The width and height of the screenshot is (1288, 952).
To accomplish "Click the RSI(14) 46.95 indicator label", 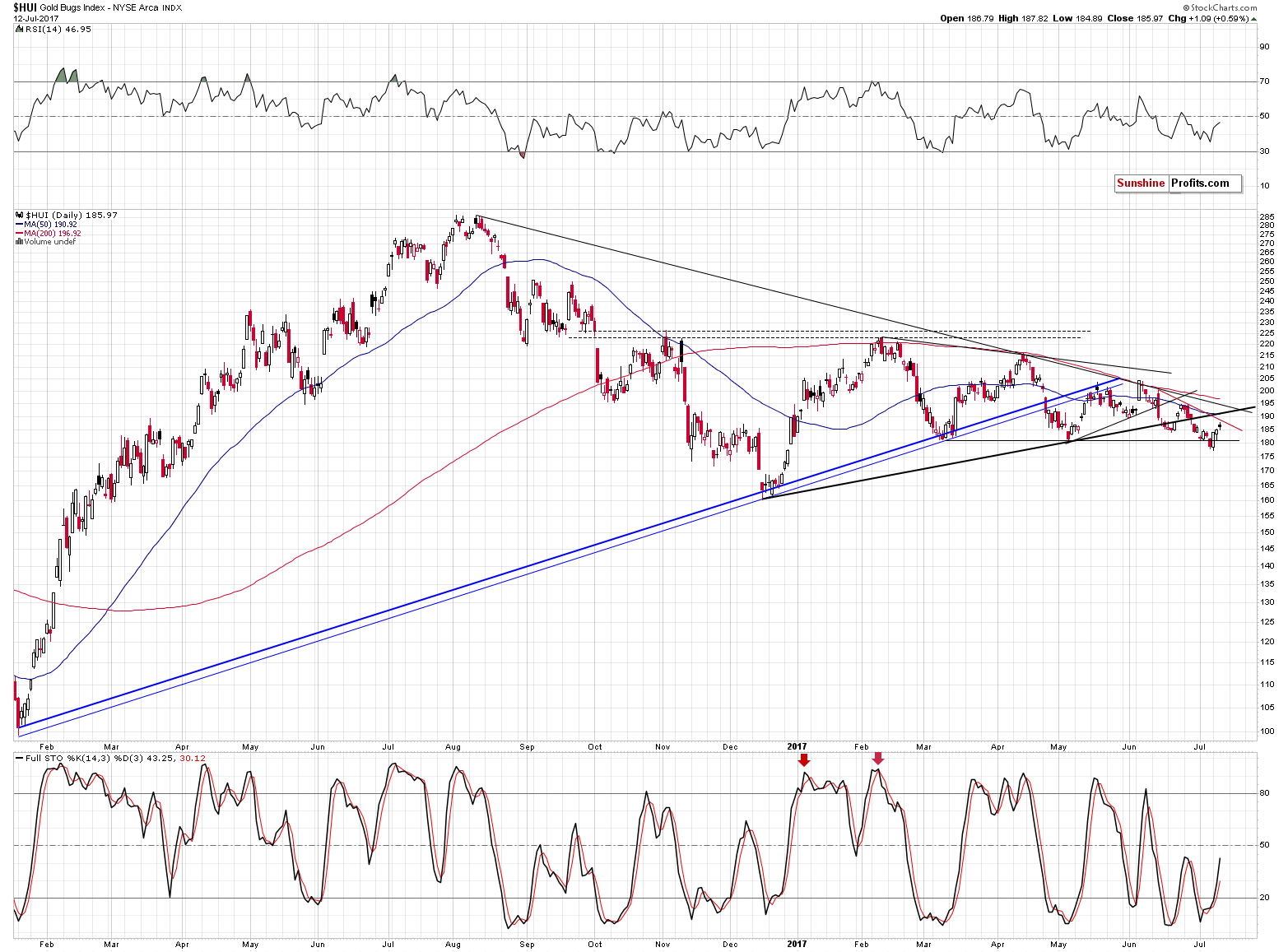I will (58, 29).
